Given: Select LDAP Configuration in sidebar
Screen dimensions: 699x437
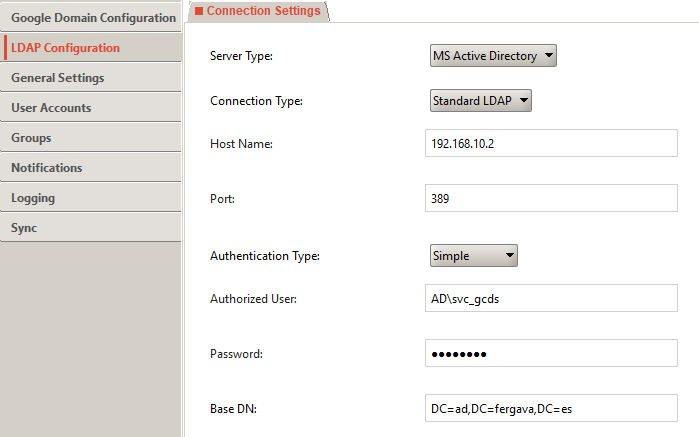Looking at the screenshot, I should tap(91, 48).
